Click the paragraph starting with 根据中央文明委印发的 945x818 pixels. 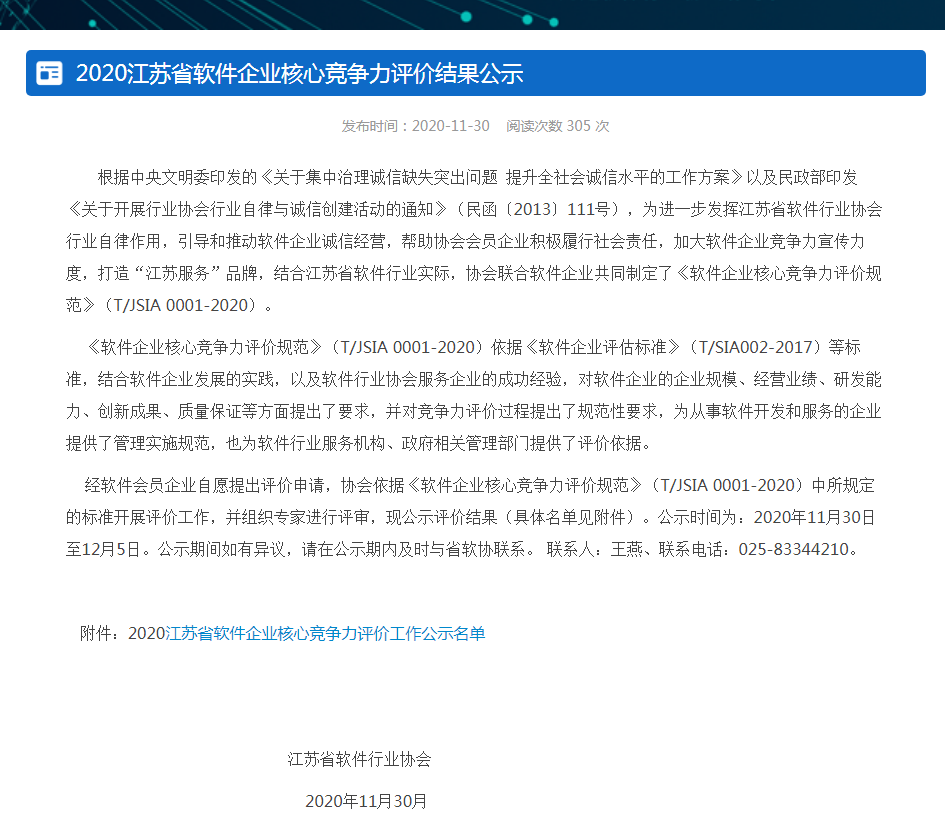tap(474, 242)
